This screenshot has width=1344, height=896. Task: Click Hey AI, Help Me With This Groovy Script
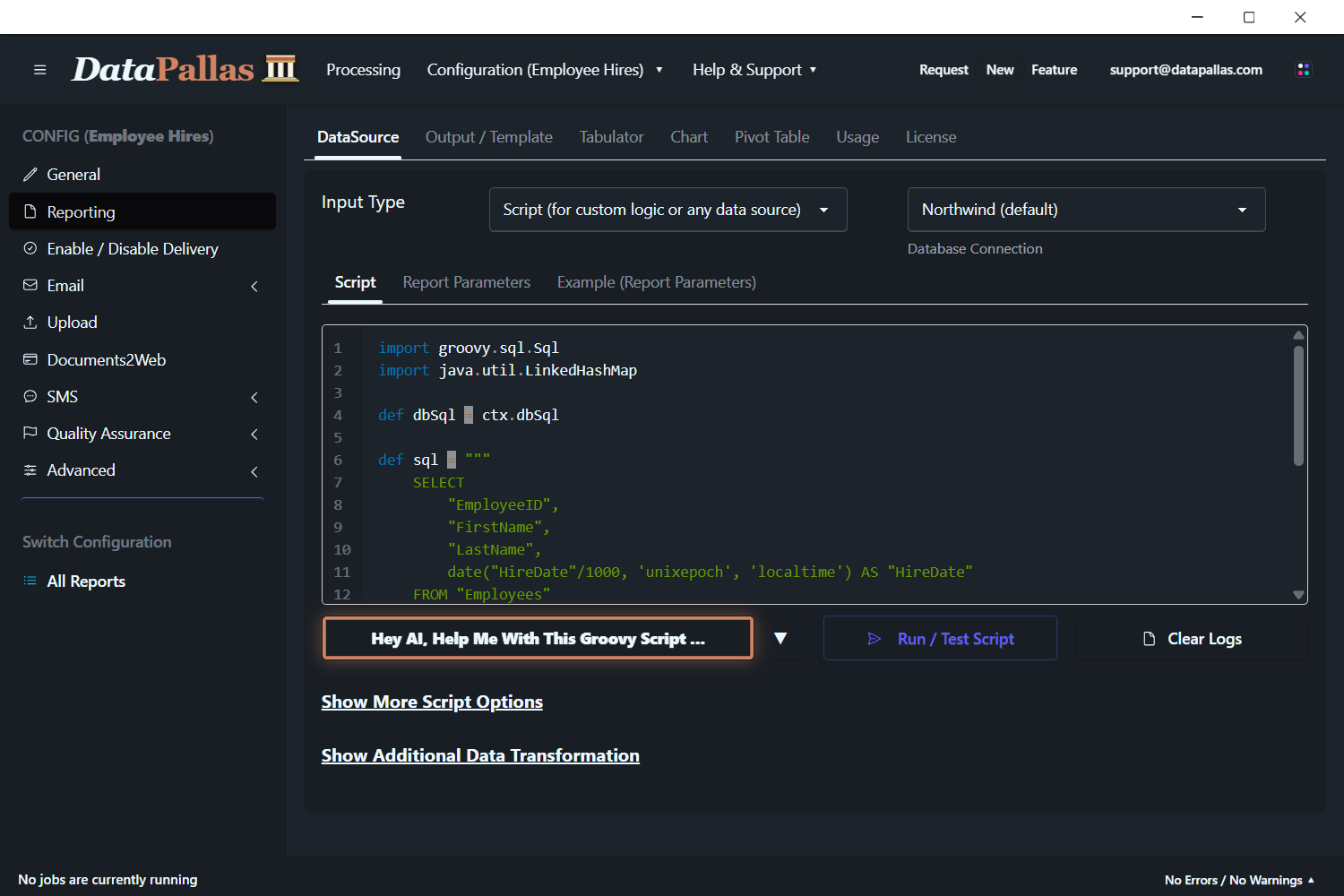tap(538, 639)
